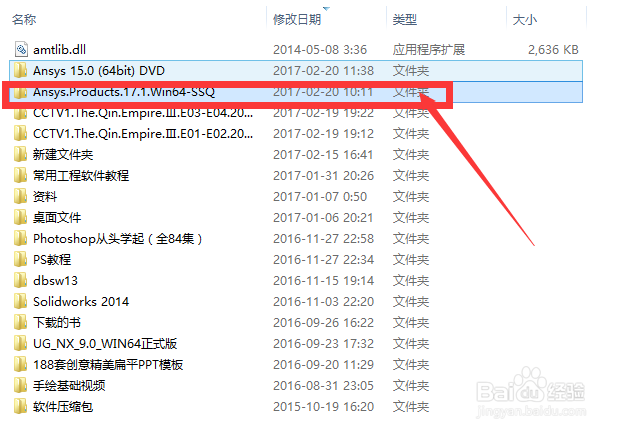This screenshot has height=433, width=621.
Task: Click the date 2016-09-23 17:32
Action: coord(323,343)
